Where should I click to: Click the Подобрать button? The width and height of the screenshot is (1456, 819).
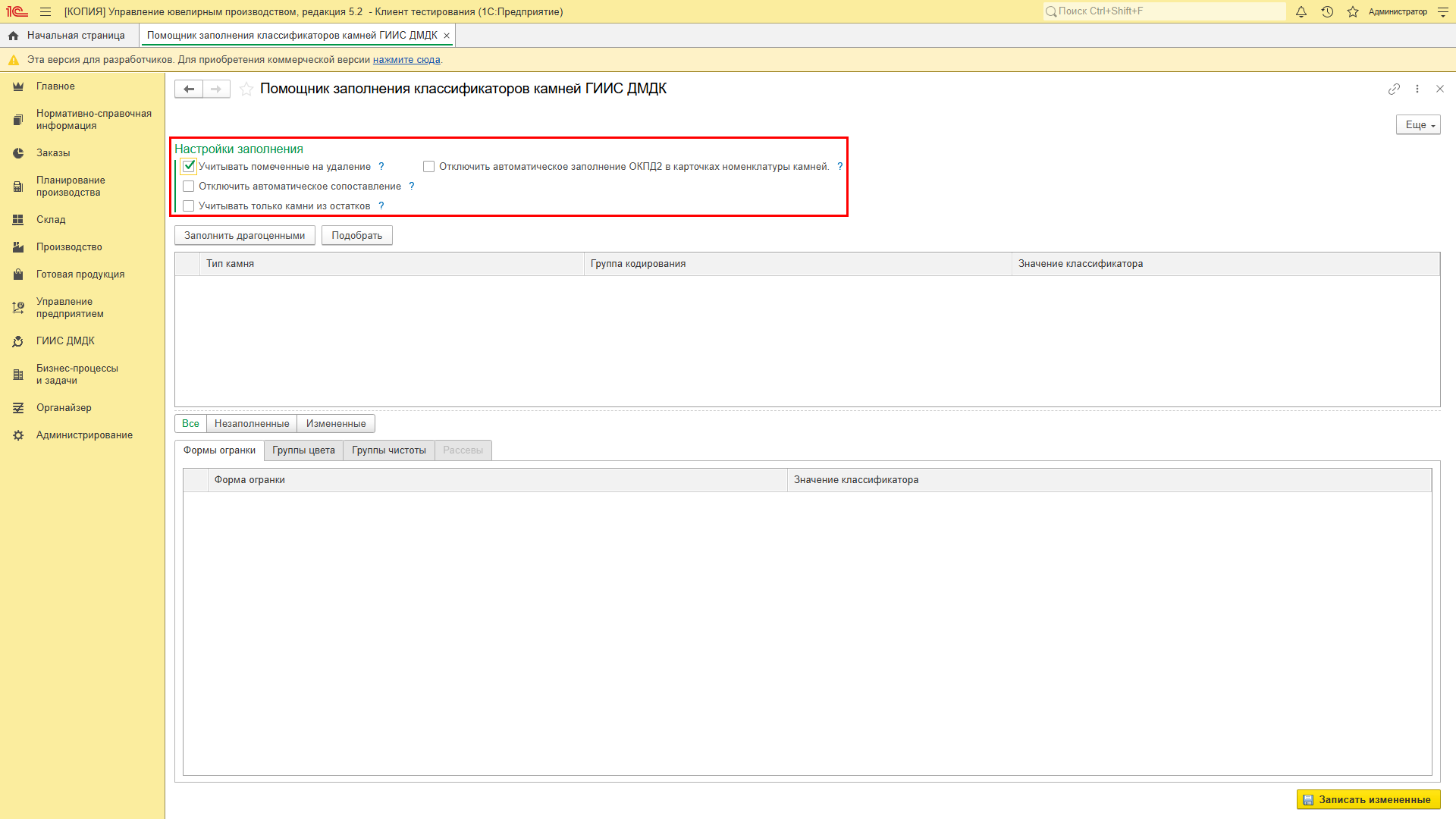click(x=357, y=236)
